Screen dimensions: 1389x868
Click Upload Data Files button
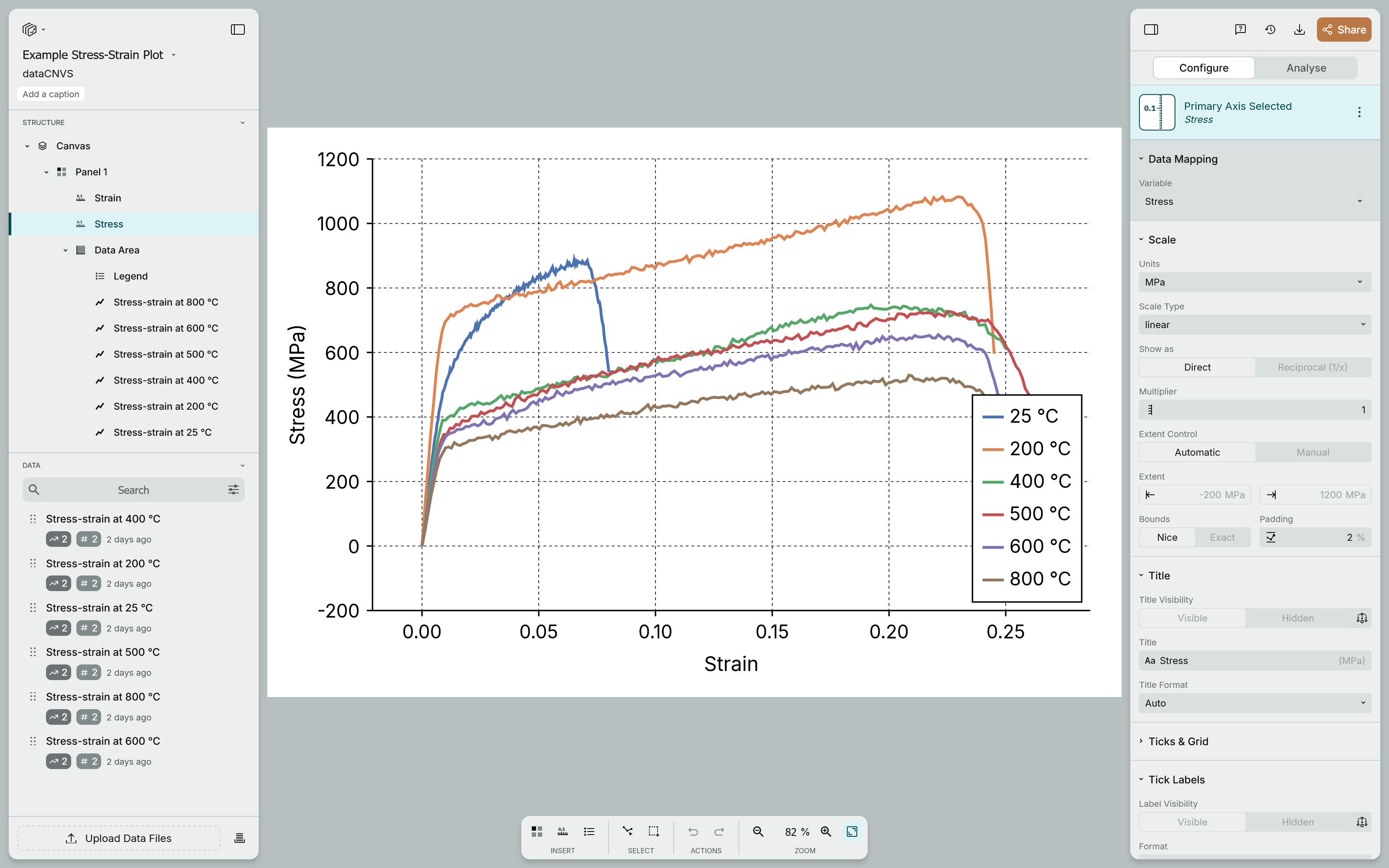tap(119, 838)
